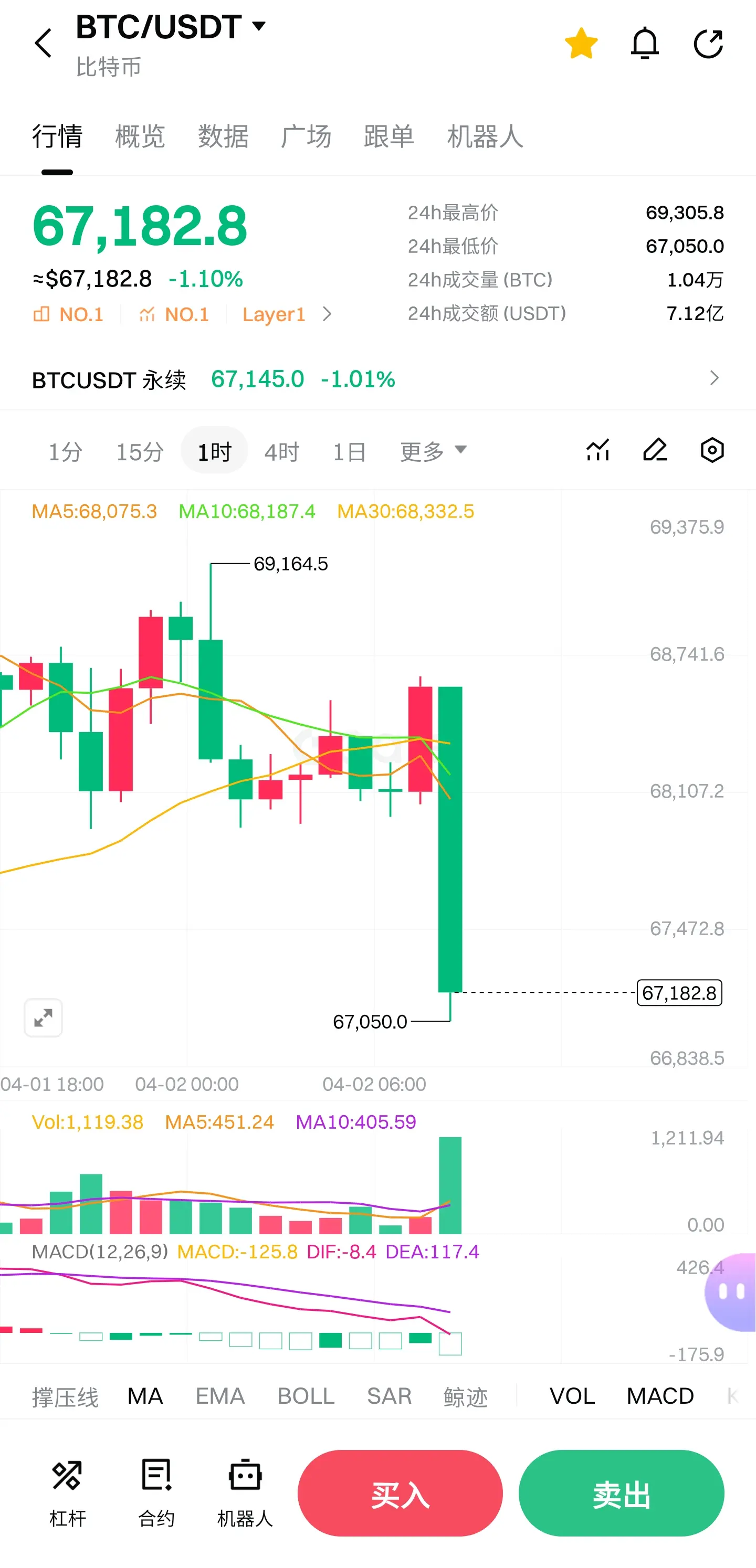Click the Vol:1,119.38 volume label

[88, 1122]
